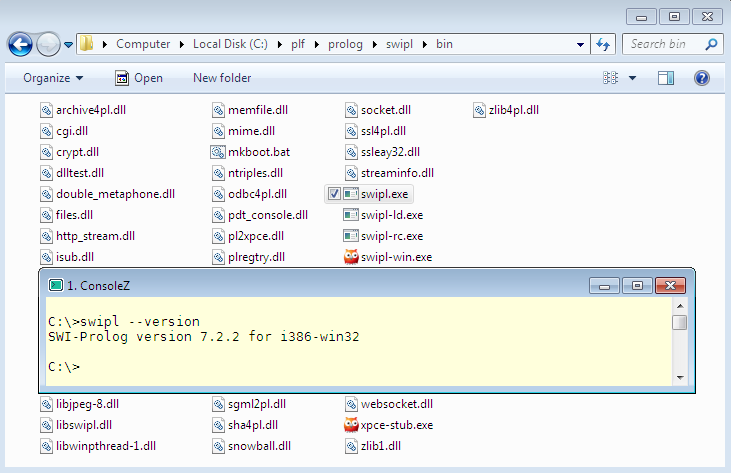This screenshot has width=731, height=473.
Task: Select isub.dll file name
Action: (75, 257)
